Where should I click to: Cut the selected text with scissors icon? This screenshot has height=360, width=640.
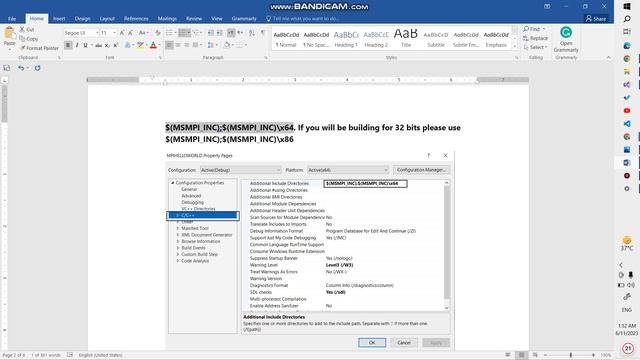pyautogui.click(x=22, y=29)
